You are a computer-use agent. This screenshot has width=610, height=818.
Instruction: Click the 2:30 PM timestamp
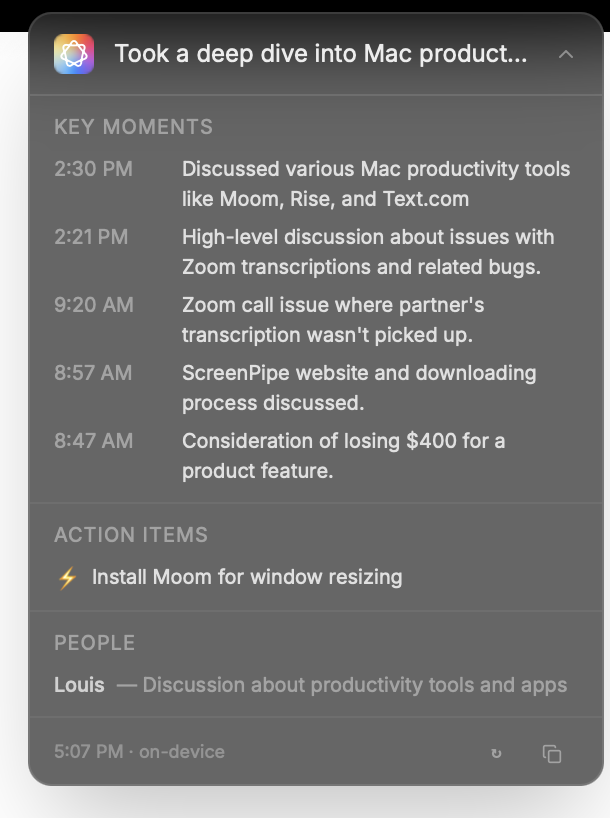[x=93, y=169]
